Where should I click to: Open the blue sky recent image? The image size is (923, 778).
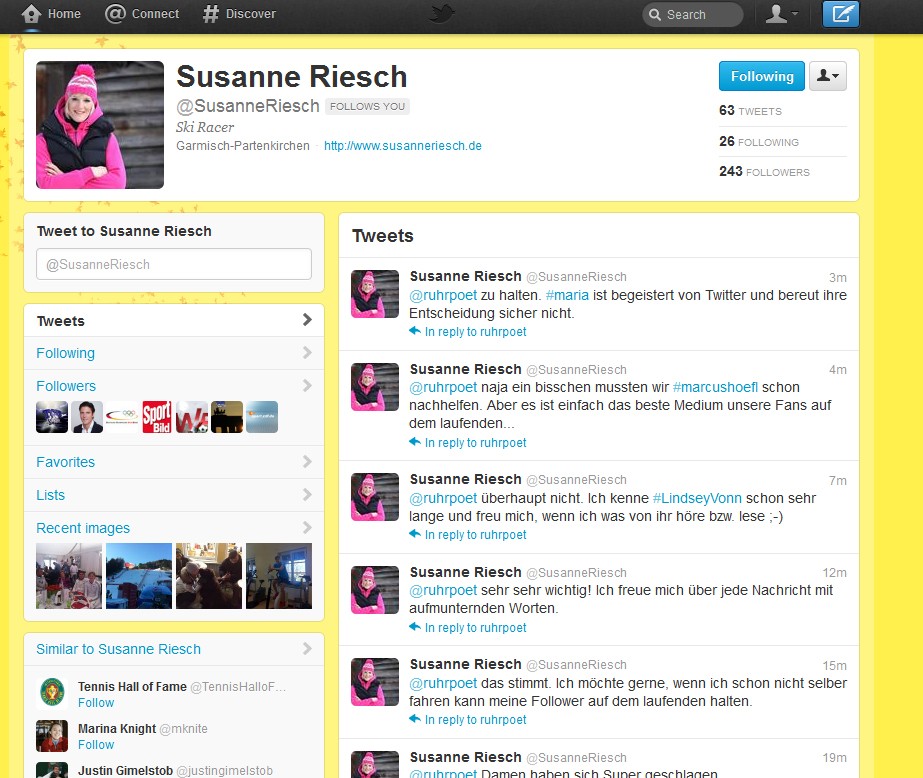139,576
